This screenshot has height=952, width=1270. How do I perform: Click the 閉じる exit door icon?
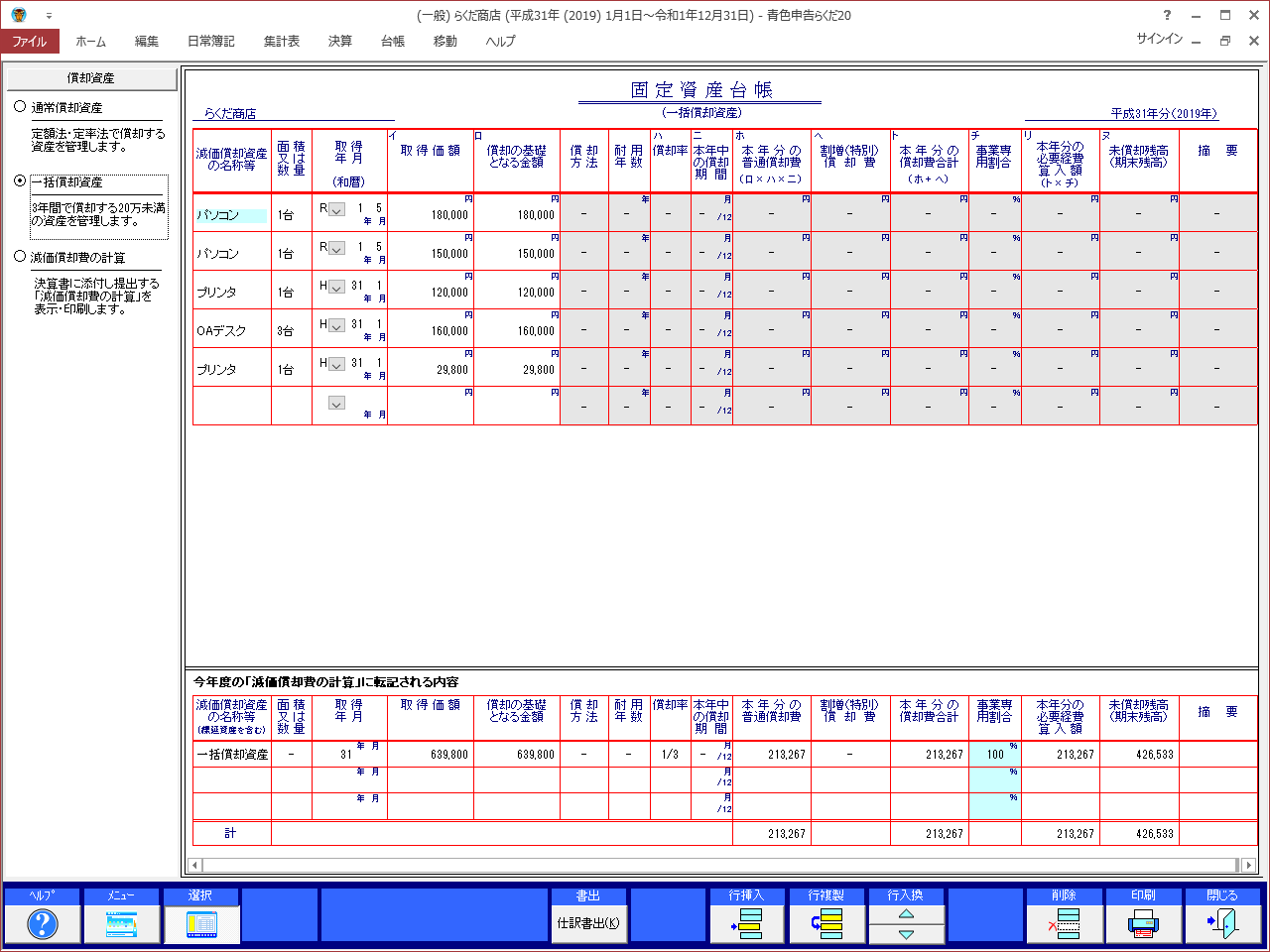click(1222, 924)
